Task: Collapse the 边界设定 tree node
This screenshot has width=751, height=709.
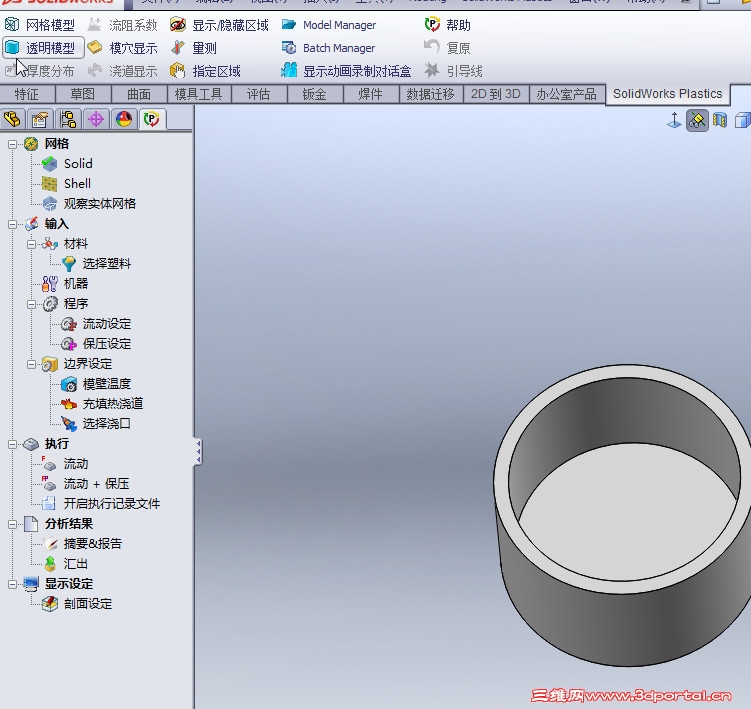Action: [x=32, y=365]
